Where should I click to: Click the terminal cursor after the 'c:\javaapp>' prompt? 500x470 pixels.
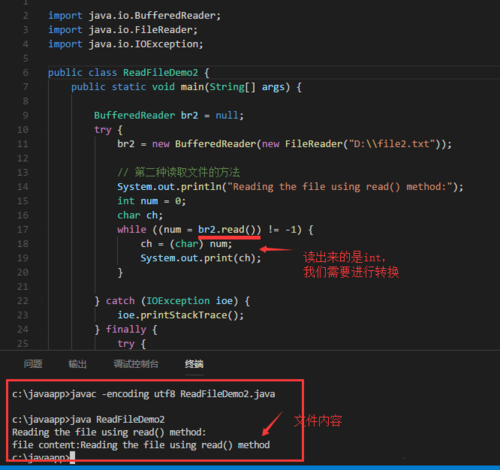[x=72, y=458]
